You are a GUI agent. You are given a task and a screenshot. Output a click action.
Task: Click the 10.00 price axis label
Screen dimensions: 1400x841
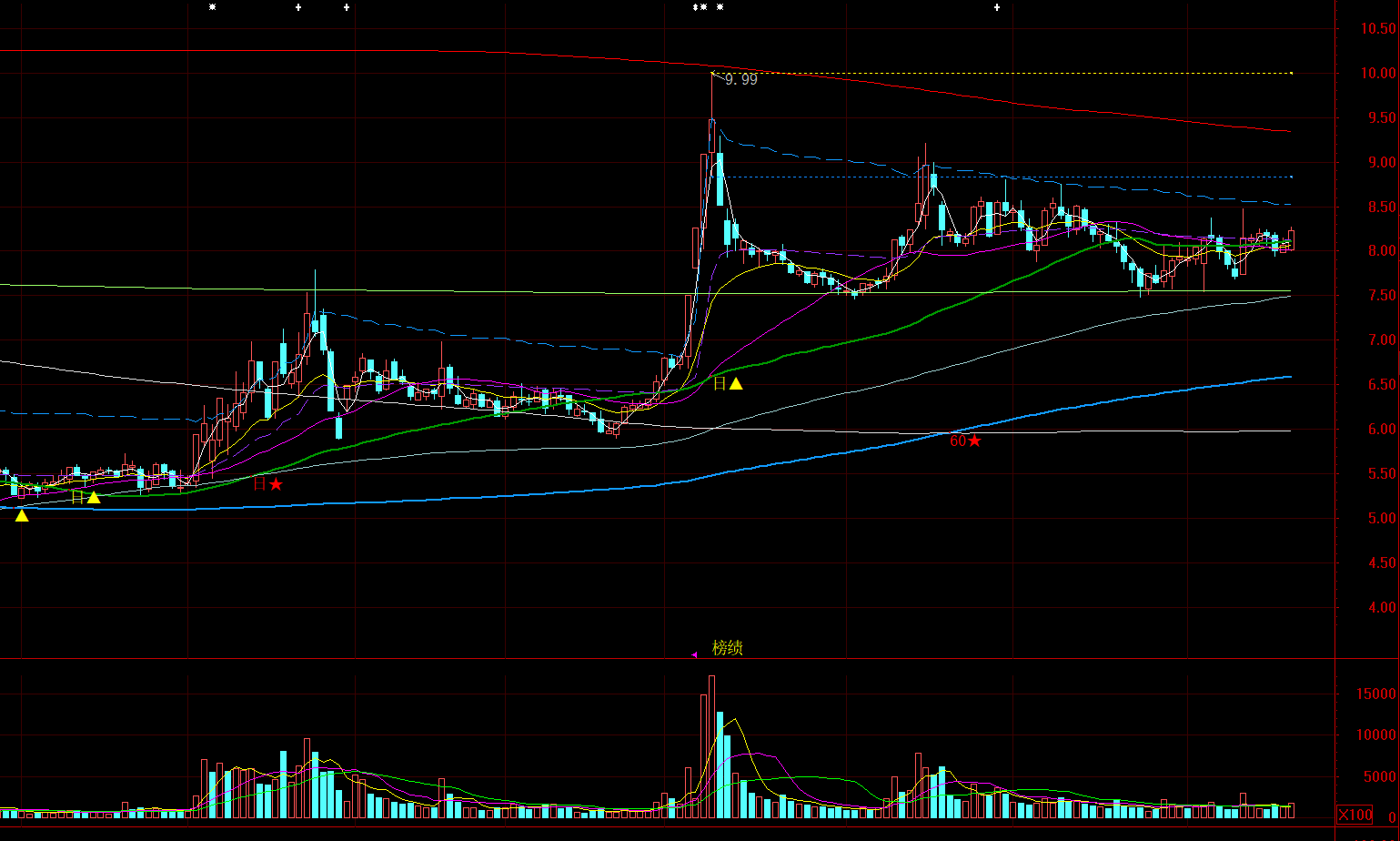[x=1378, y=73]
